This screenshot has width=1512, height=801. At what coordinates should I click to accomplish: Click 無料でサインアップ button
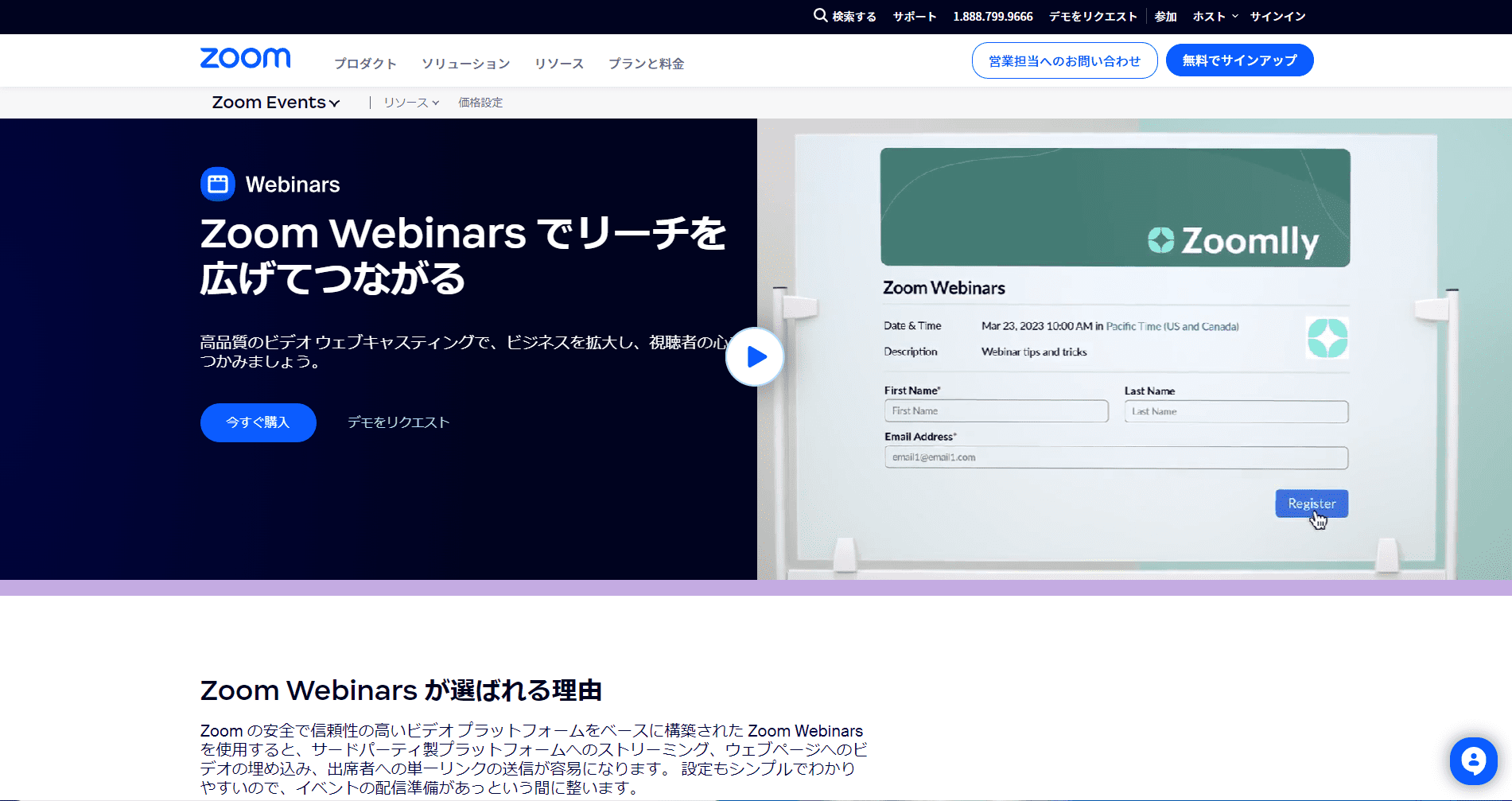[1239, 60]
